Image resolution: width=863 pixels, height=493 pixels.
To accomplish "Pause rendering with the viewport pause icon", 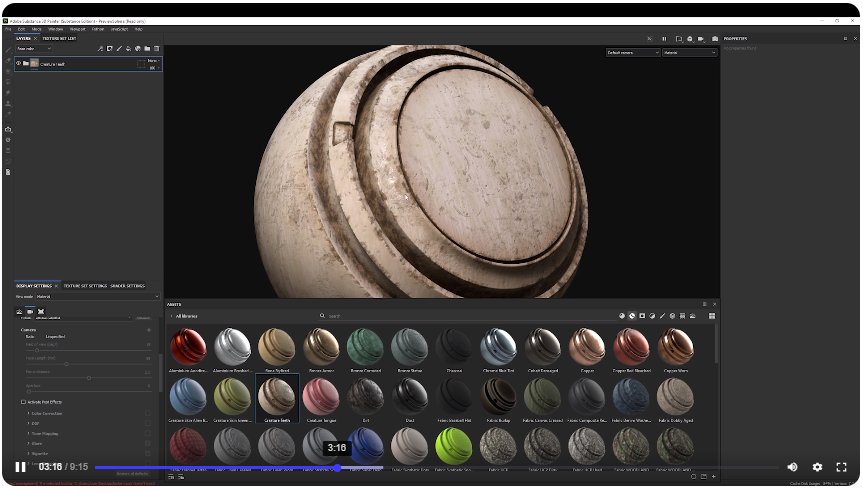I will coord(664,39).
